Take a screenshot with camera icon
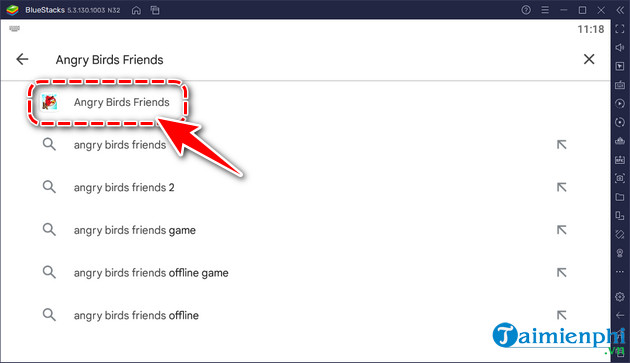Image resolution: width=630 pixels, height=363 pixels. [620, 178]
